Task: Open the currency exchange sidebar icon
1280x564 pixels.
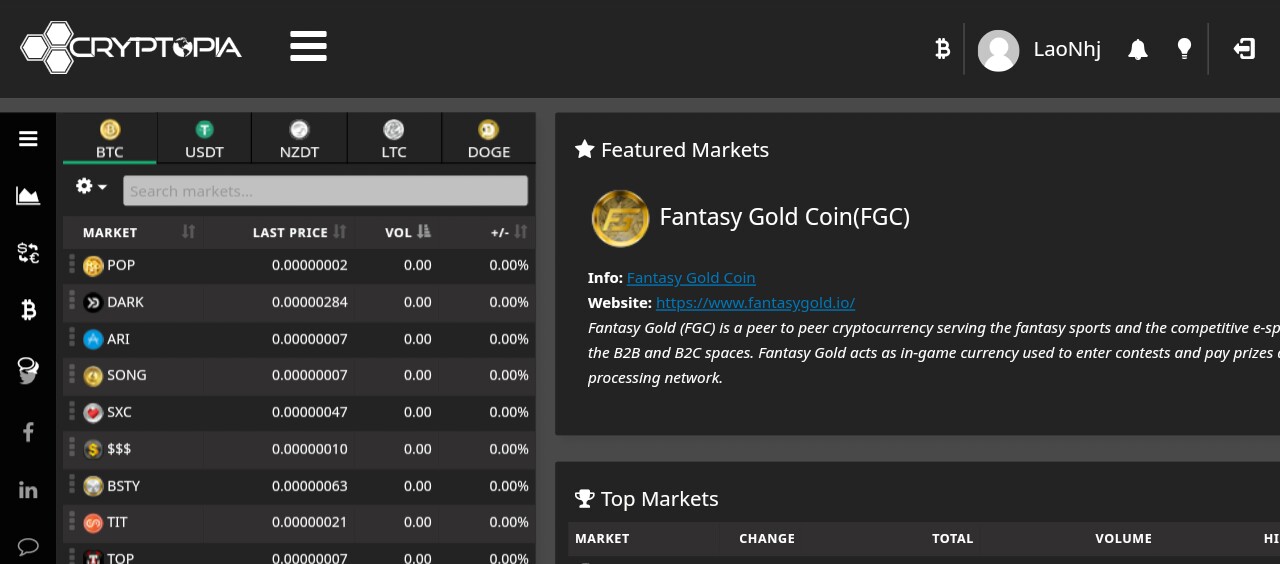Action: [28, 253]
